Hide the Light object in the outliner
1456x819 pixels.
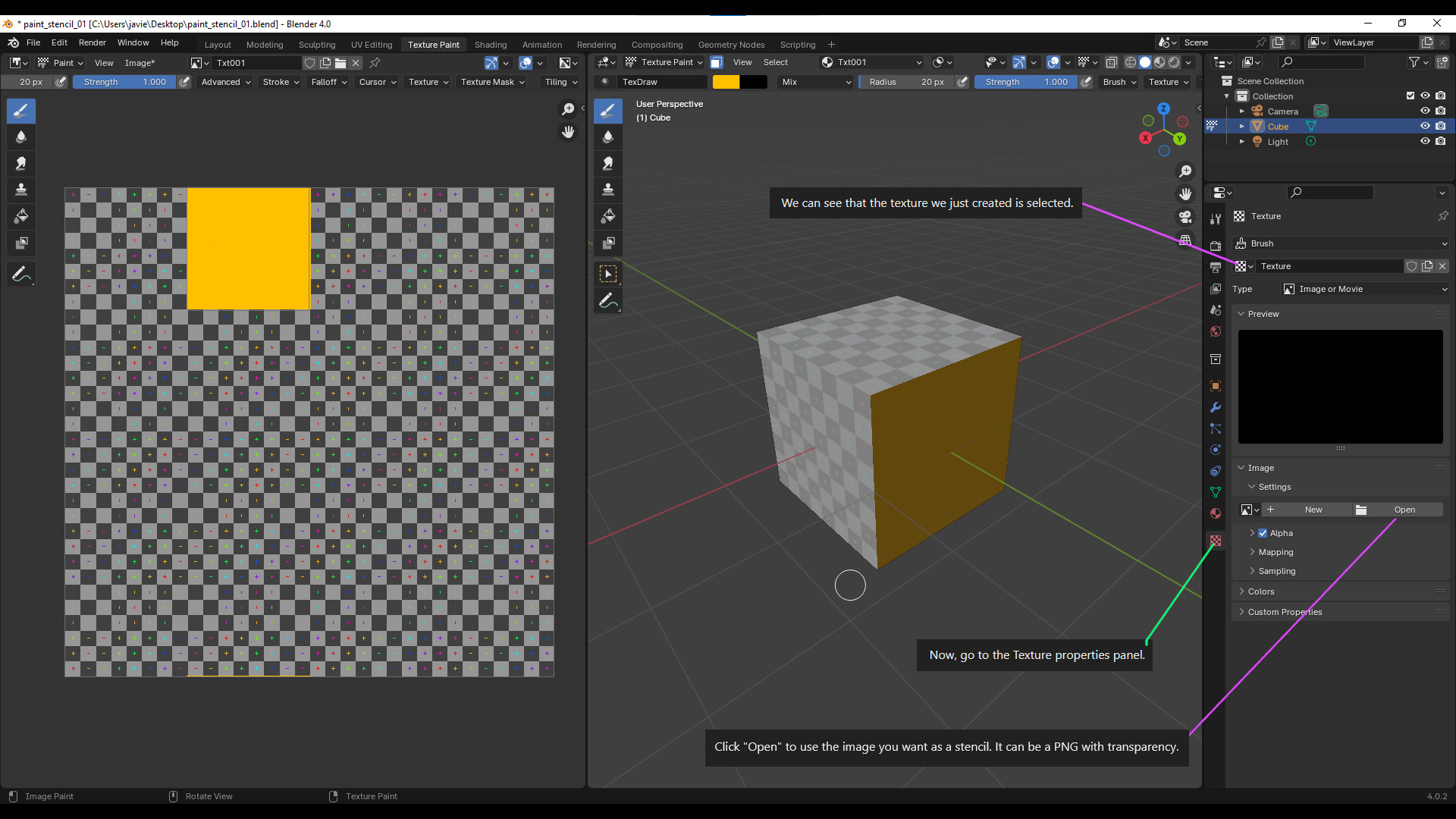[1425, 141]
